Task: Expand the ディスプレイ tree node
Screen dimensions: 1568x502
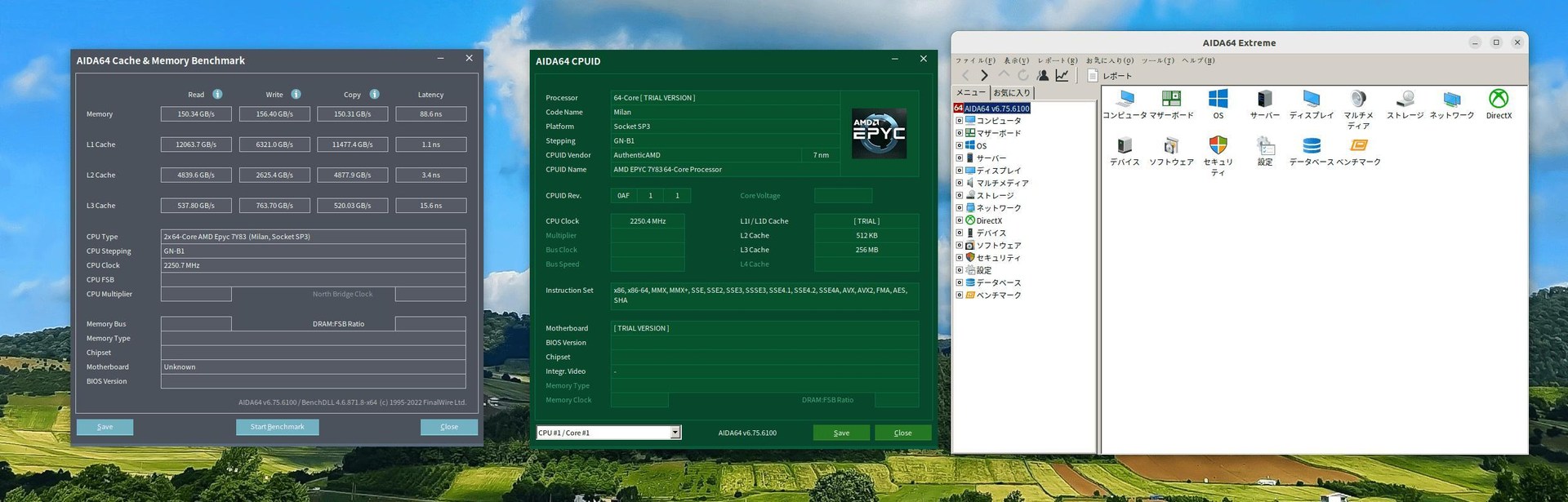Action: click(960, 171)
